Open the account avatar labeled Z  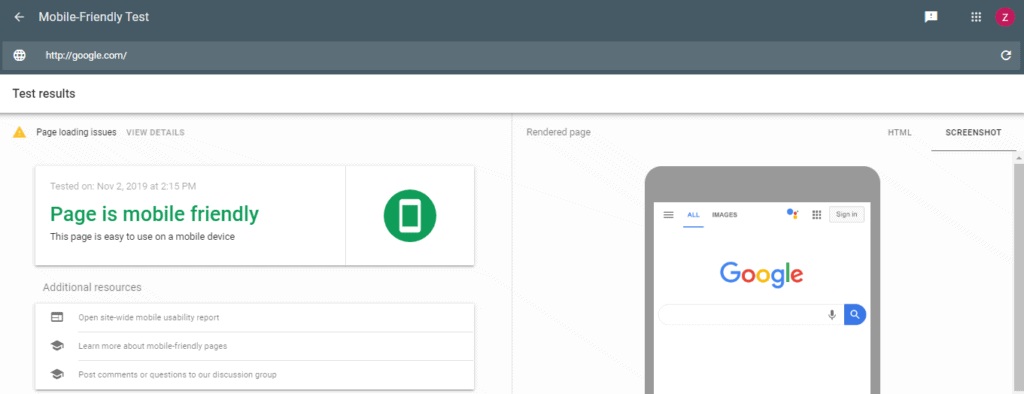[x=1004, y=17]
